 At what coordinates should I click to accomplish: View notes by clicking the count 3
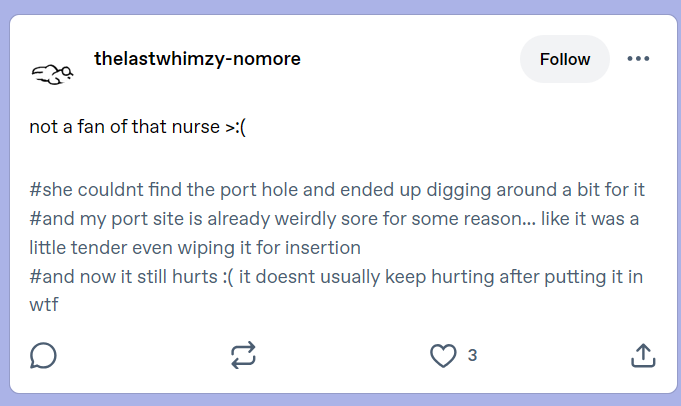pyautogui.click(x=473, y=356)
